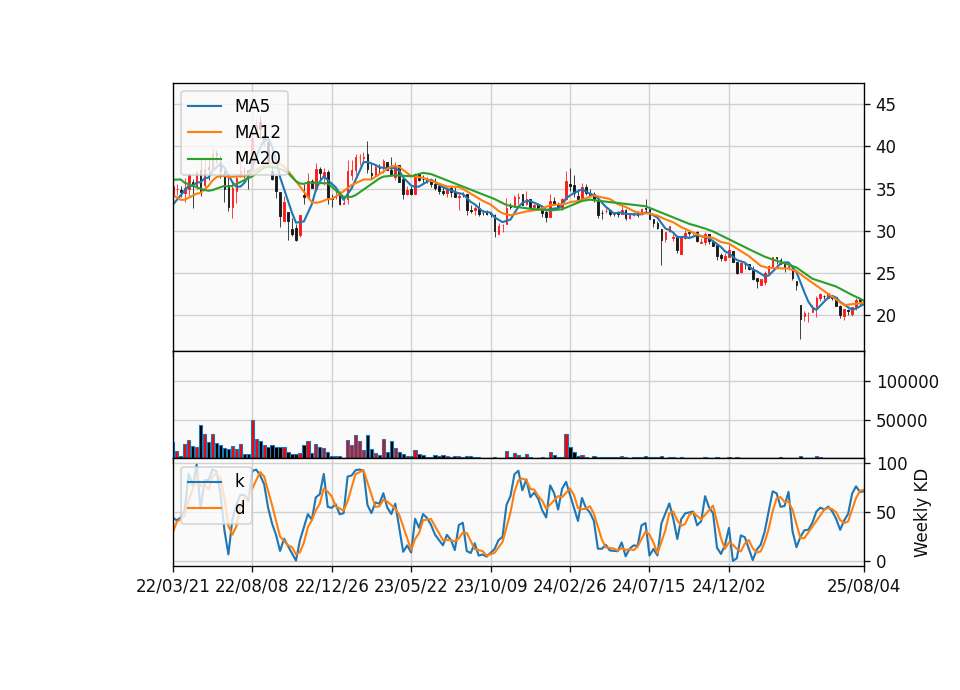This screenshot has width=960, height=690.
Task: Click the 24/07/15 date tick label
Action: tap(649, 586)
